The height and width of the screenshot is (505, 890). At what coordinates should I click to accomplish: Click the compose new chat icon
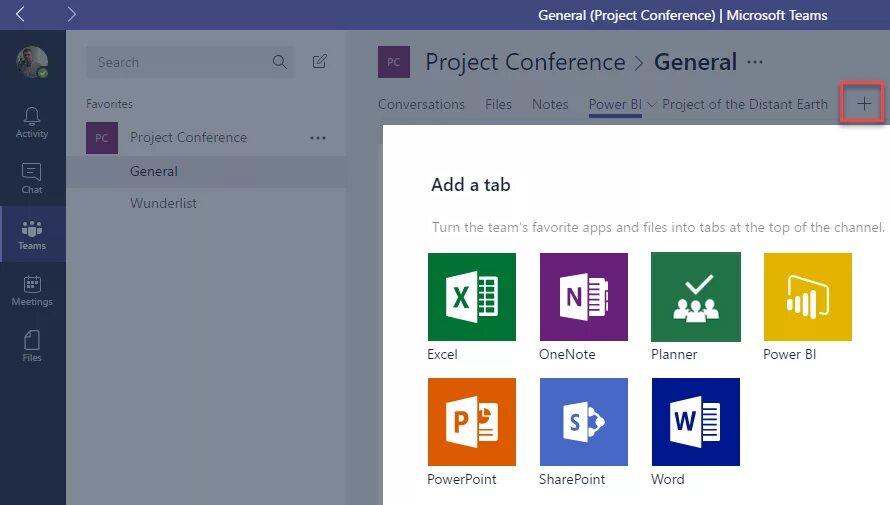tap(320, 62)
